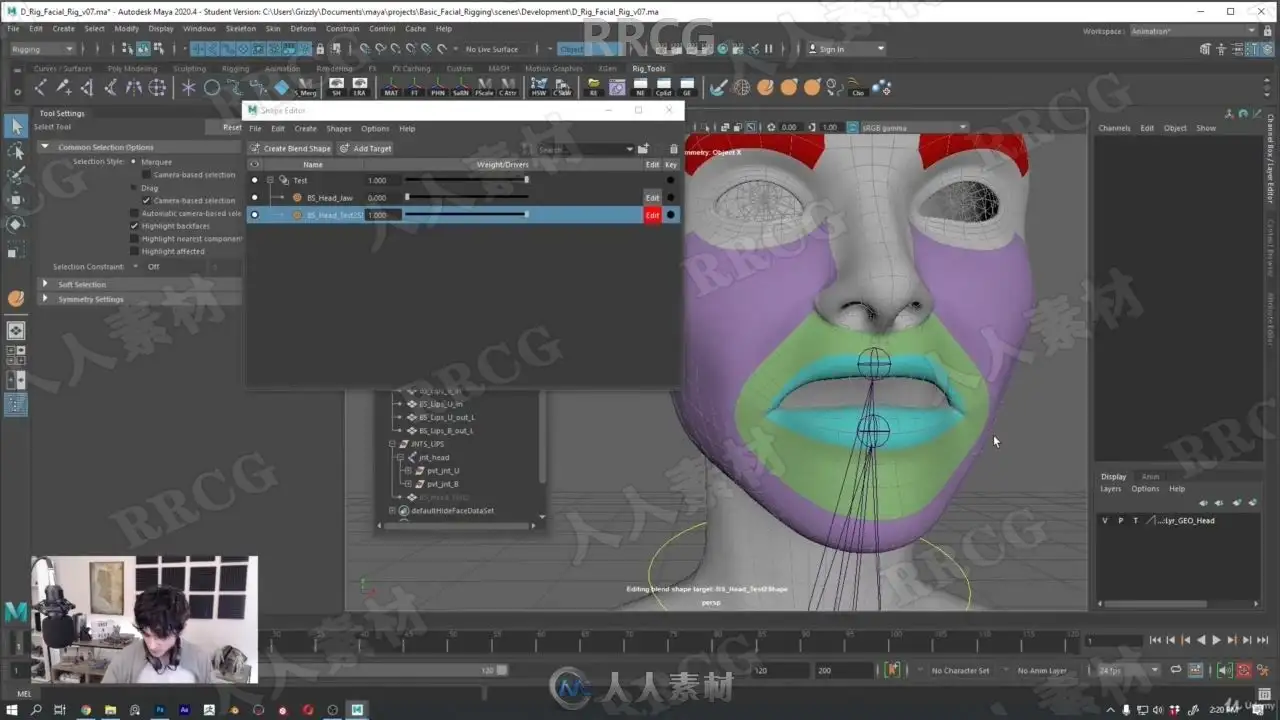Switch to the Rig_Tools shelf tab
Screen dimensions: 1280x720
click(x=648, y=69)
